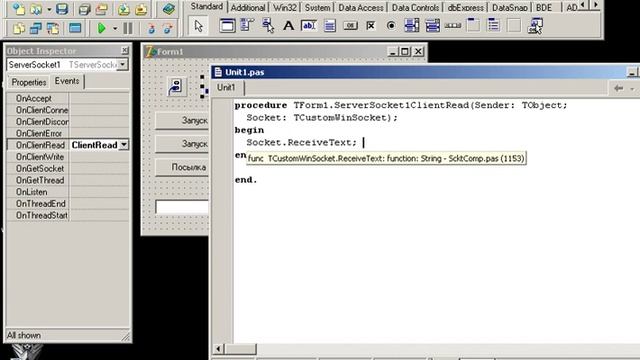The height and width of the screenshot is (360, 640).
Task: Click the Save (floppy disk) icon
Action: coord(62,9)
